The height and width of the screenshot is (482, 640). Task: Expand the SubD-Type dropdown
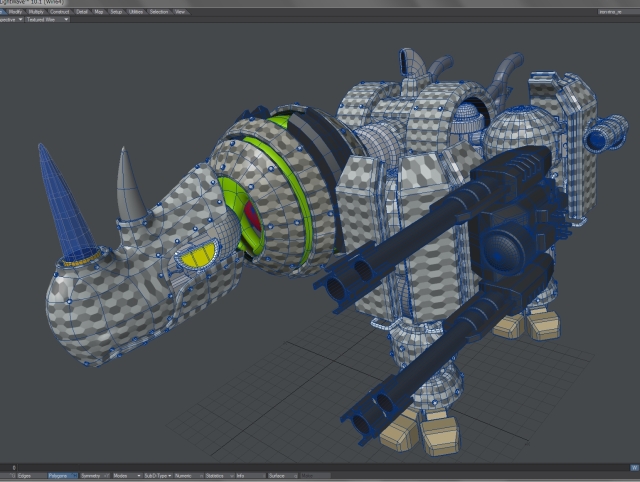click(x=157, y=475)
